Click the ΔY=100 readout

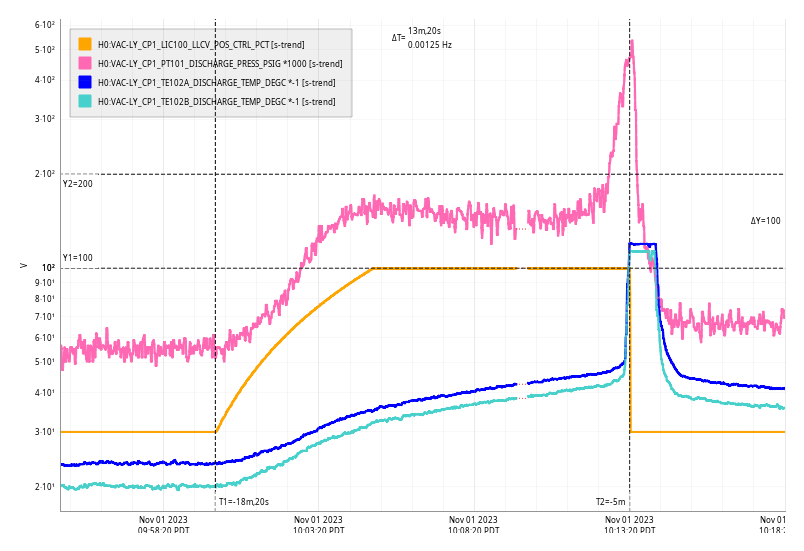tap(765, 221)
